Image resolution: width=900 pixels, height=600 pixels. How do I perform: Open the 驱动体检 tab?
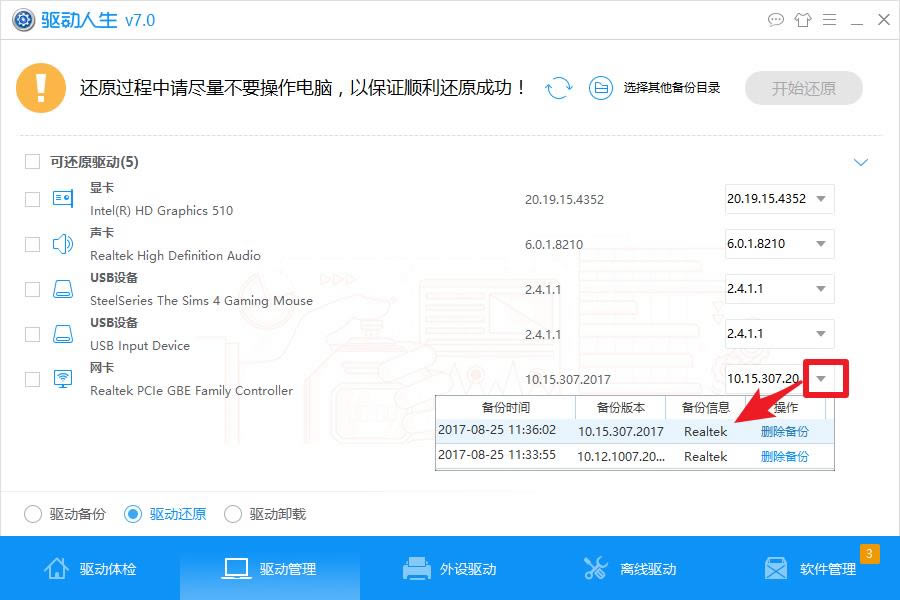point(90,568)
